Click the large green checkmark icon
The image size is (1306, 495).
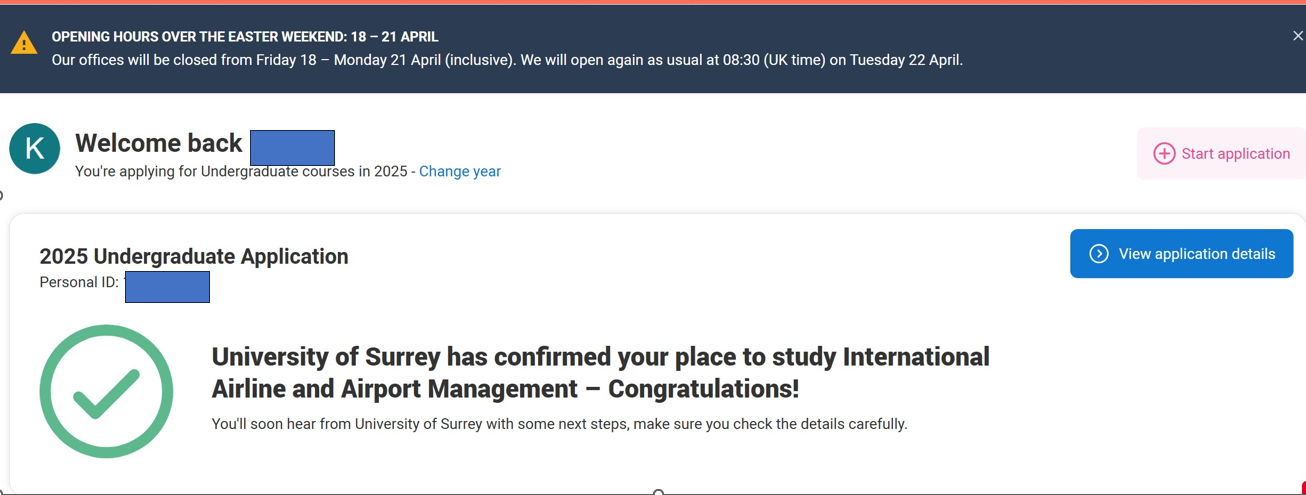(x=106, y=392)
